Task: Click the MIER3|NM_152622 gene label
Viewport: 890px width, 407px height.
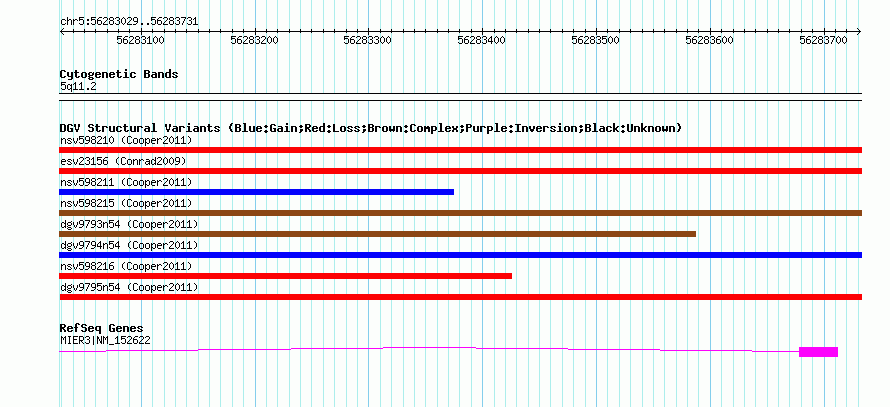Action: click(x=105, y=340)
